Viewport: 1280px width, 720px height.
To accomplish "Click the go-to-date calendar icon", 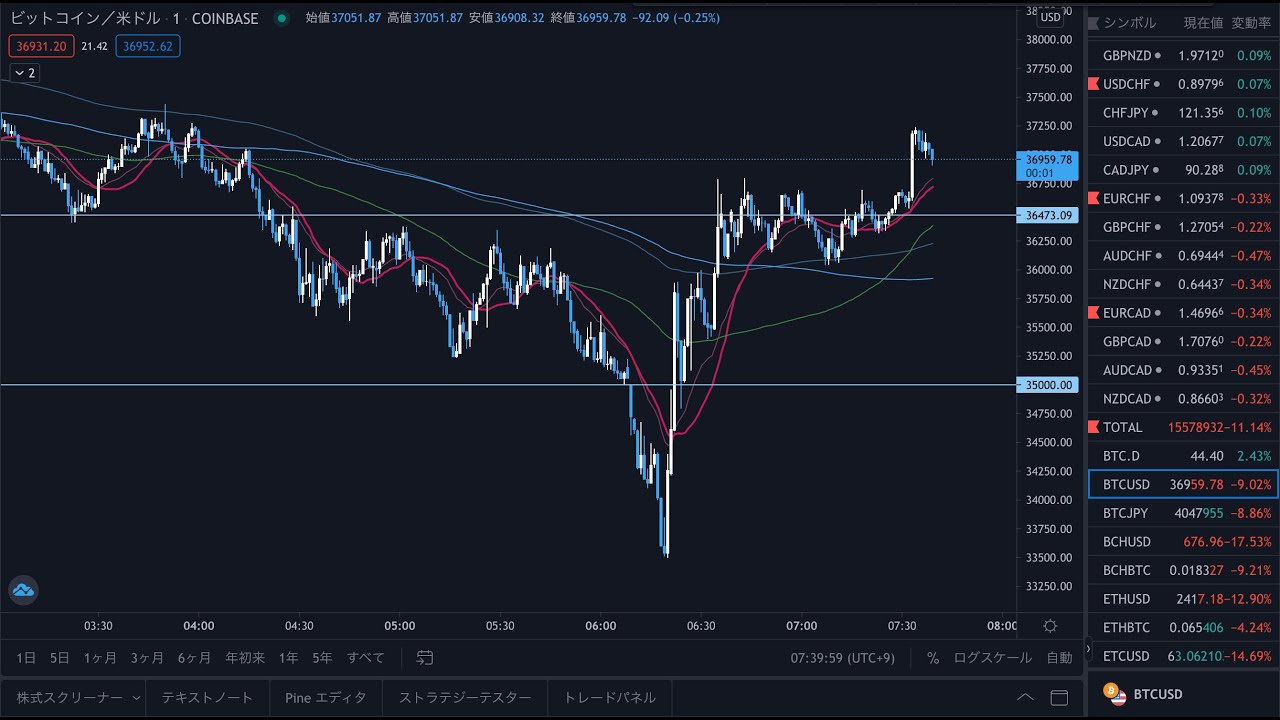I will point(425,658).
